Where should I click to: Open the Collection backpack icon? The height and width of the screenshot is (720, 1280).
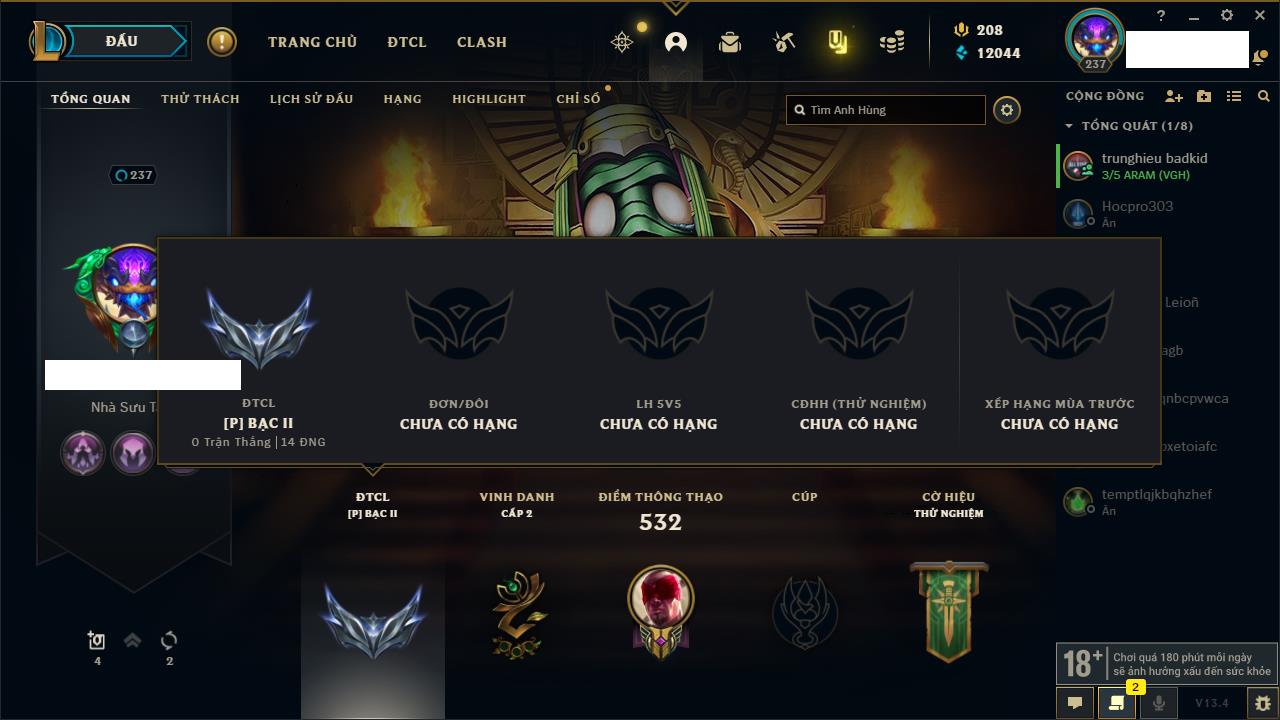[730, 42]
